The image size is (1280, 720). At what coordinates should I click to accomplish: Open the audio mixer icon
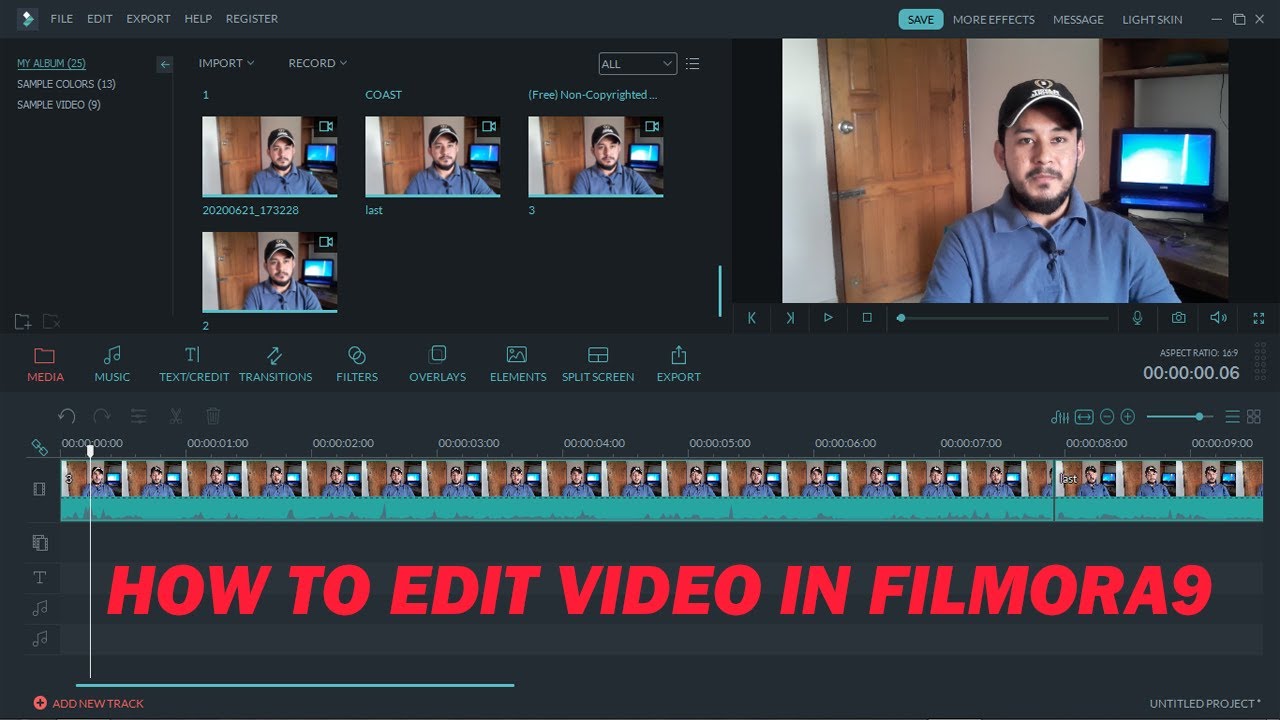pyautogui.click(x=1061, y=417)
